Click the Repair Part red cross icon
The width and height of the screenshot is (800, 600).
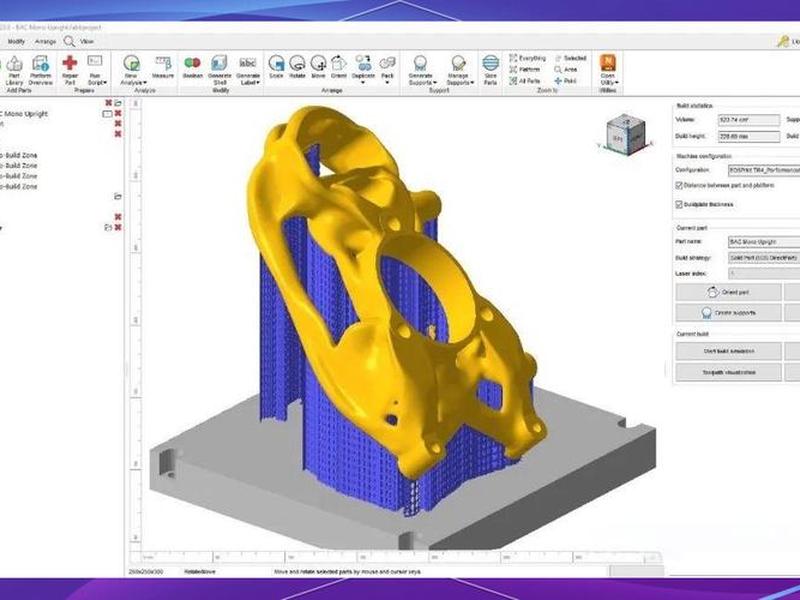click(69, 63)
